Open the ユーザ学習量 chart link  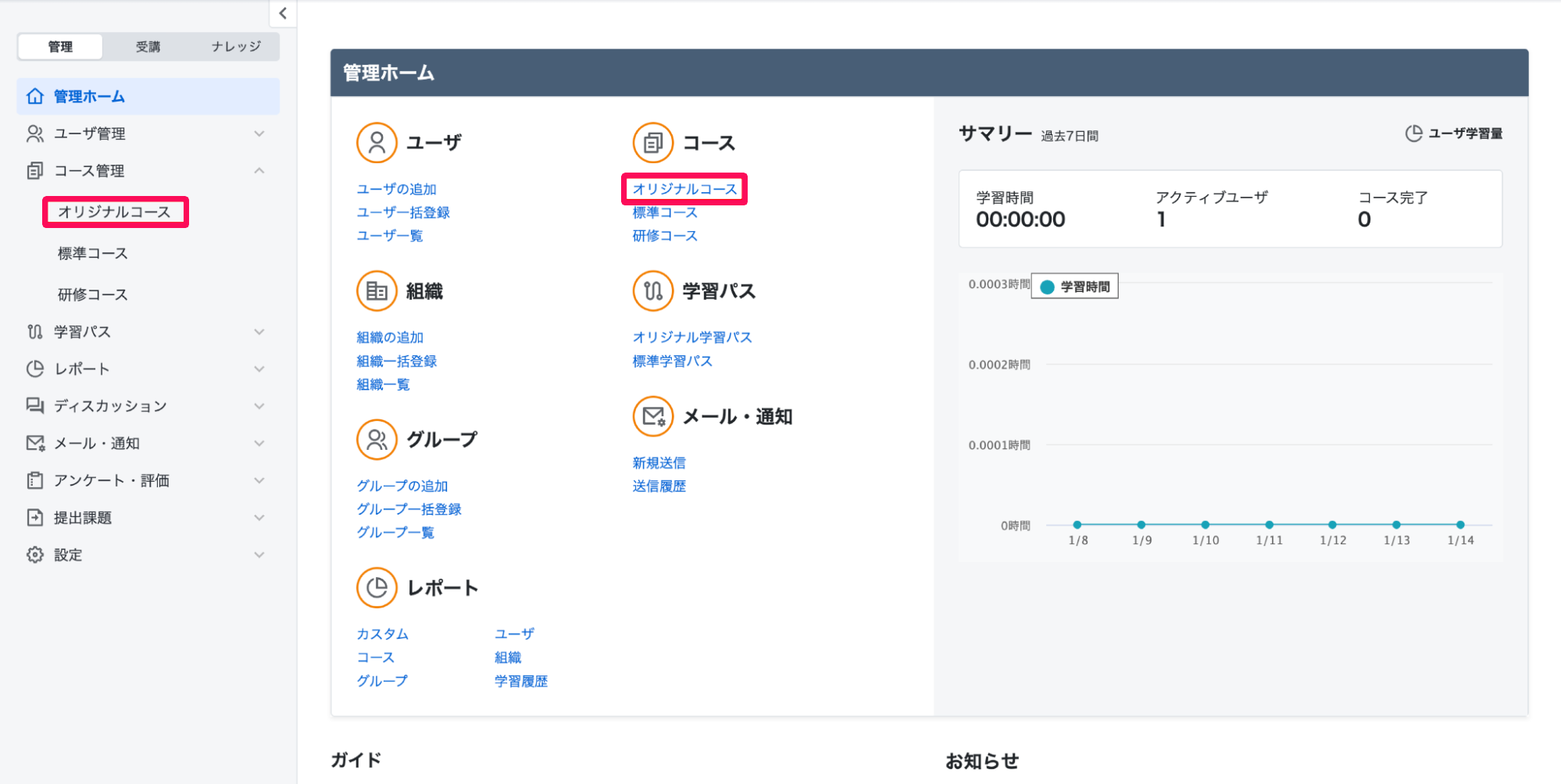pos(1454,134)
